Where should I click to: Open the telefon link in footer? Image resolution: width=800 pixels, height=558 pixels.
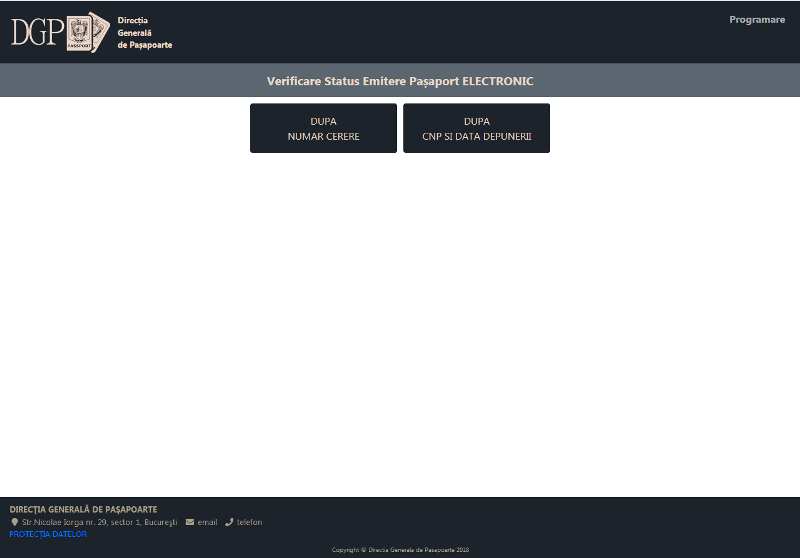[249, 522]
